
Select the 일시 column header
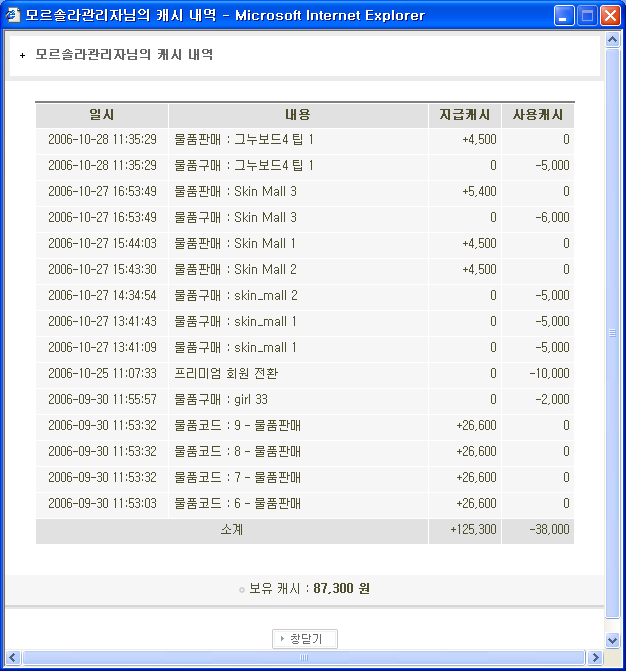coord(102,115)
